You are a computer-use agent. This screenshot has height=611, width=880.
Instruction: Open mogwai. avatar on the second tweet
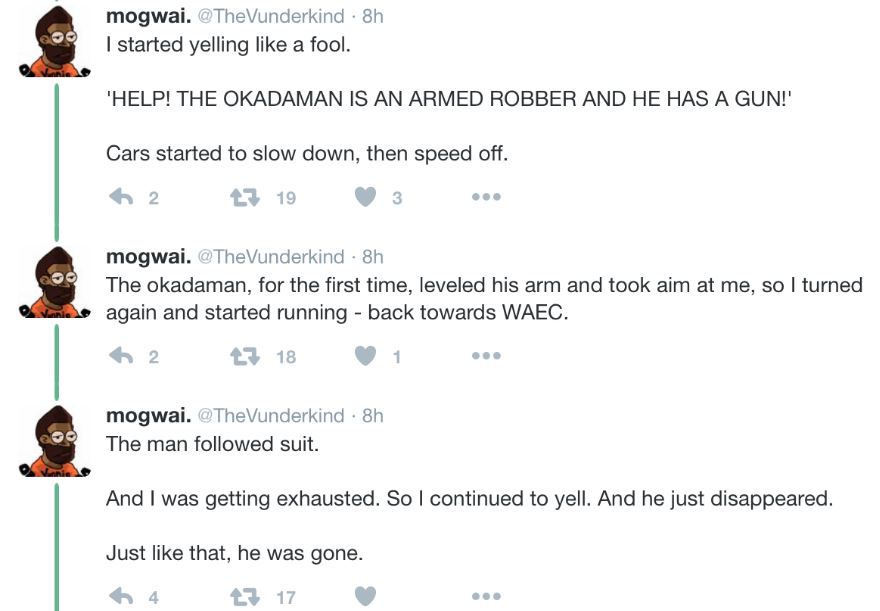coord(55,283)
